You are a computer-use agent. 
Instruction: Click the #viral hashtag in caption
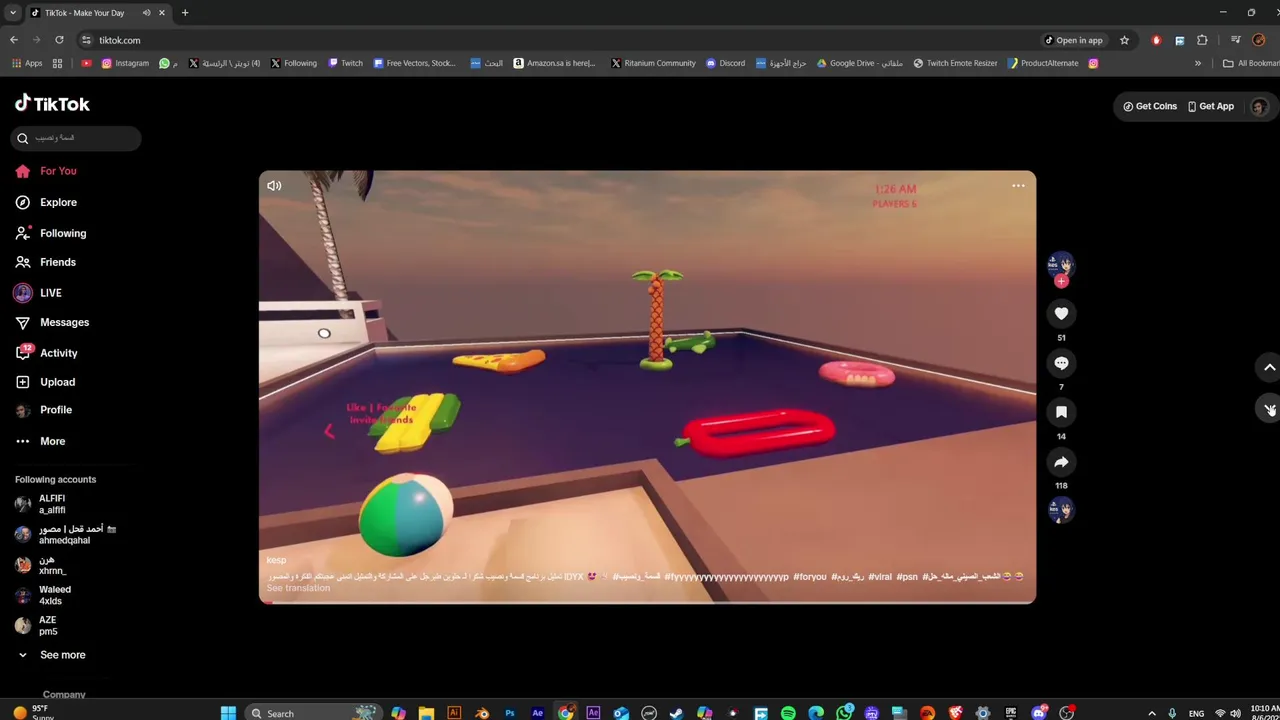[x=880, y=577]
